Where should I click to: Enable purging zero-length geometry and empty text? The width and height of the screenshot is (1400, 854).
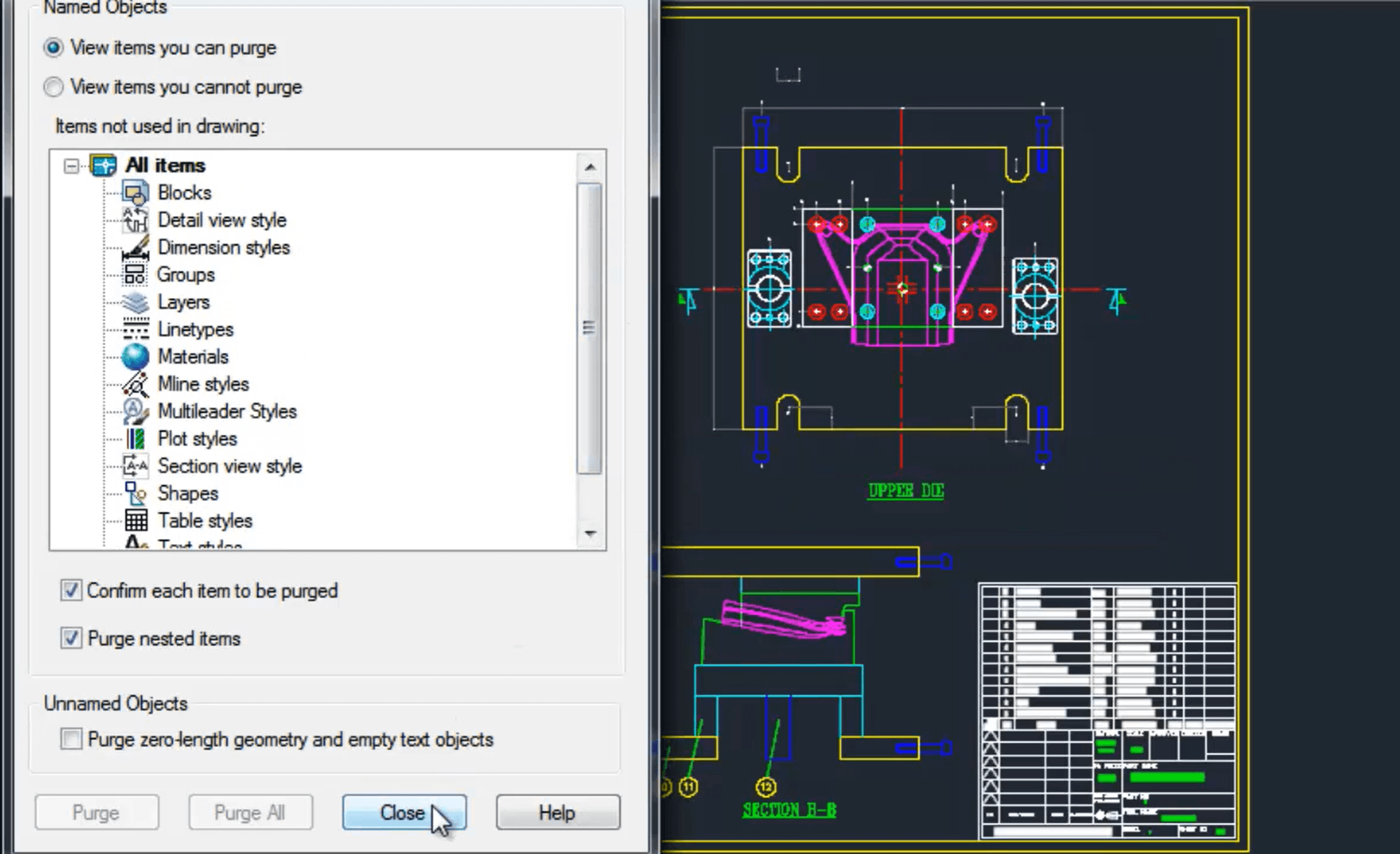[71, 739]
